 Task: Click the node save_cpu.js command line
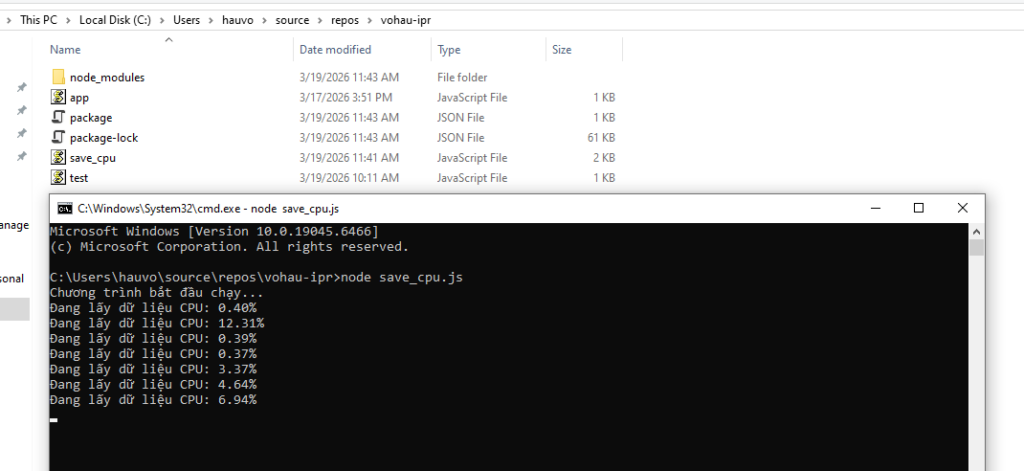[x=256, y=278]
